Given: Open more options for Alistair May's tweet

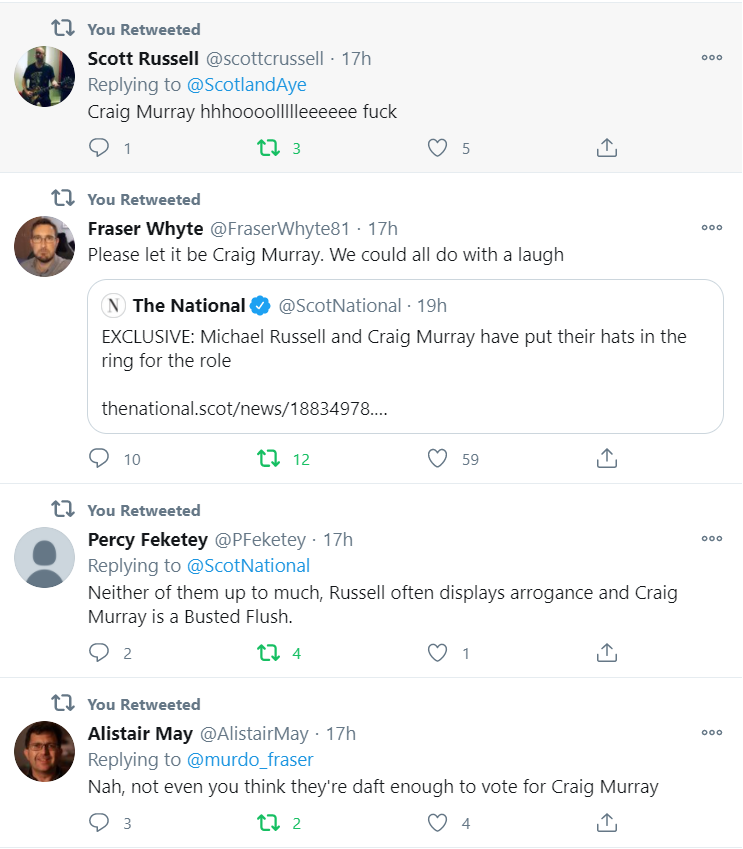Looking at the screenshot, I should [711, 733].
